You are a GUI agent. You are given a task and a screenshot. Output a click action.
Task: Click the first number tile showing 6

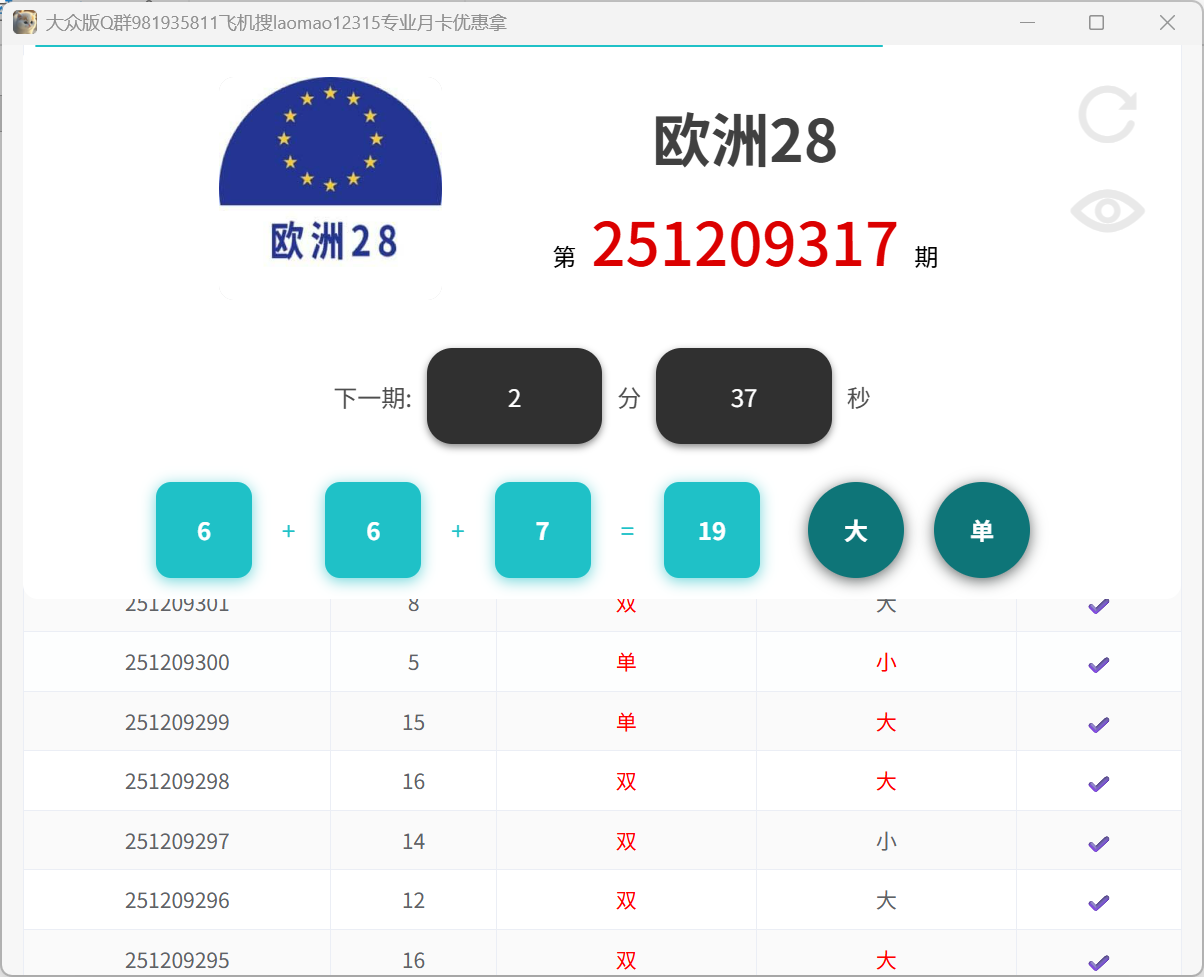(x=204, y=530)
